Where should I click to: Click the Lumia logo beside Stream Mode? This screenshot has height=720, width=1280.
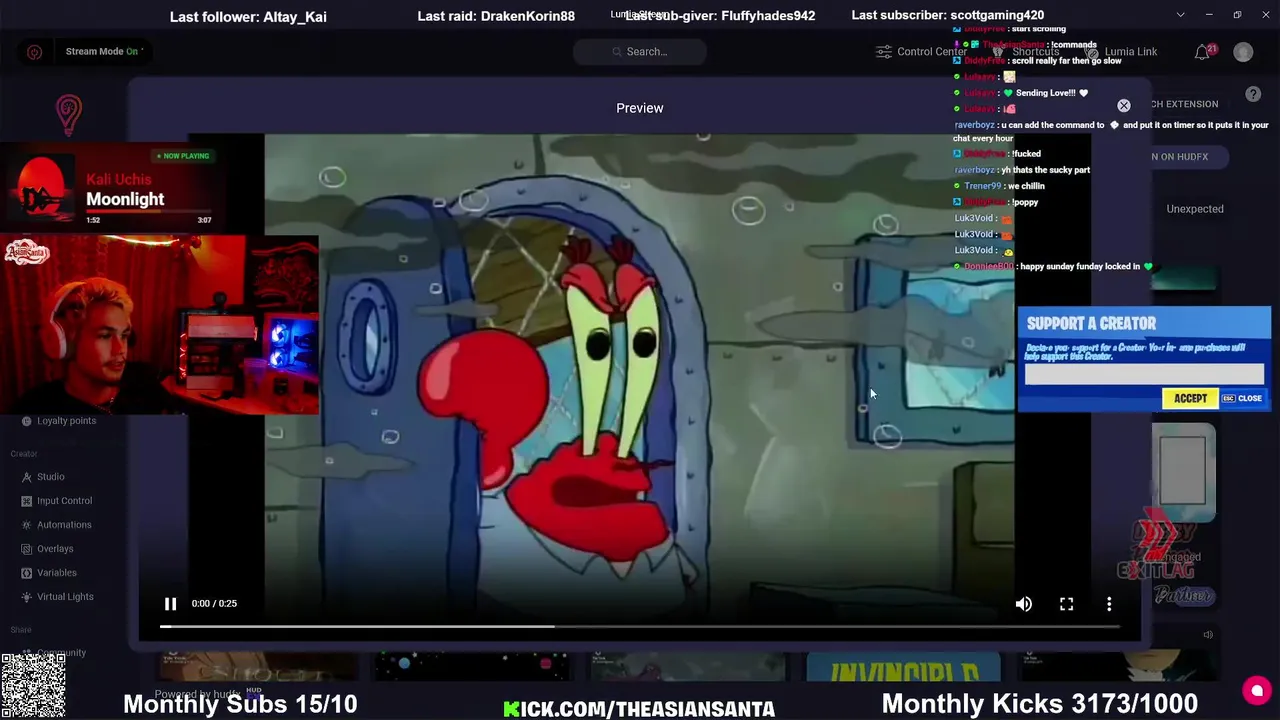click(34, 52)
